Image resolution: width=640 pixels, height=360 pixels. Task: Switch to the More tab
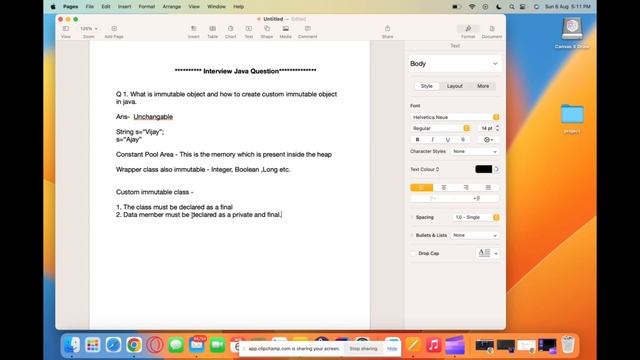click(483, 86)
